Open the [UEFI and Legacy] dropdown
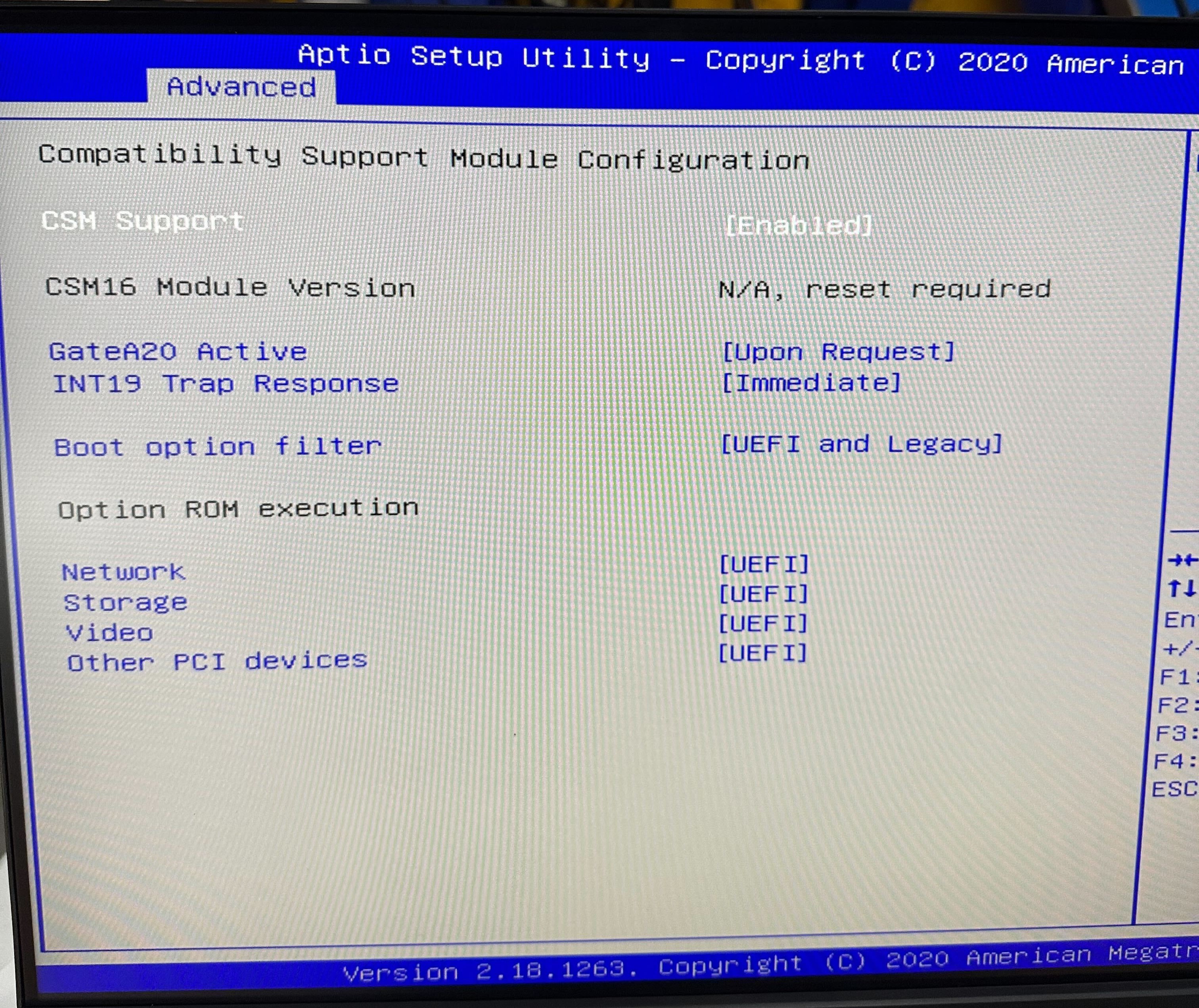Image resolution: width=1199 pixels, height=1008 pixels. point(862,444)
